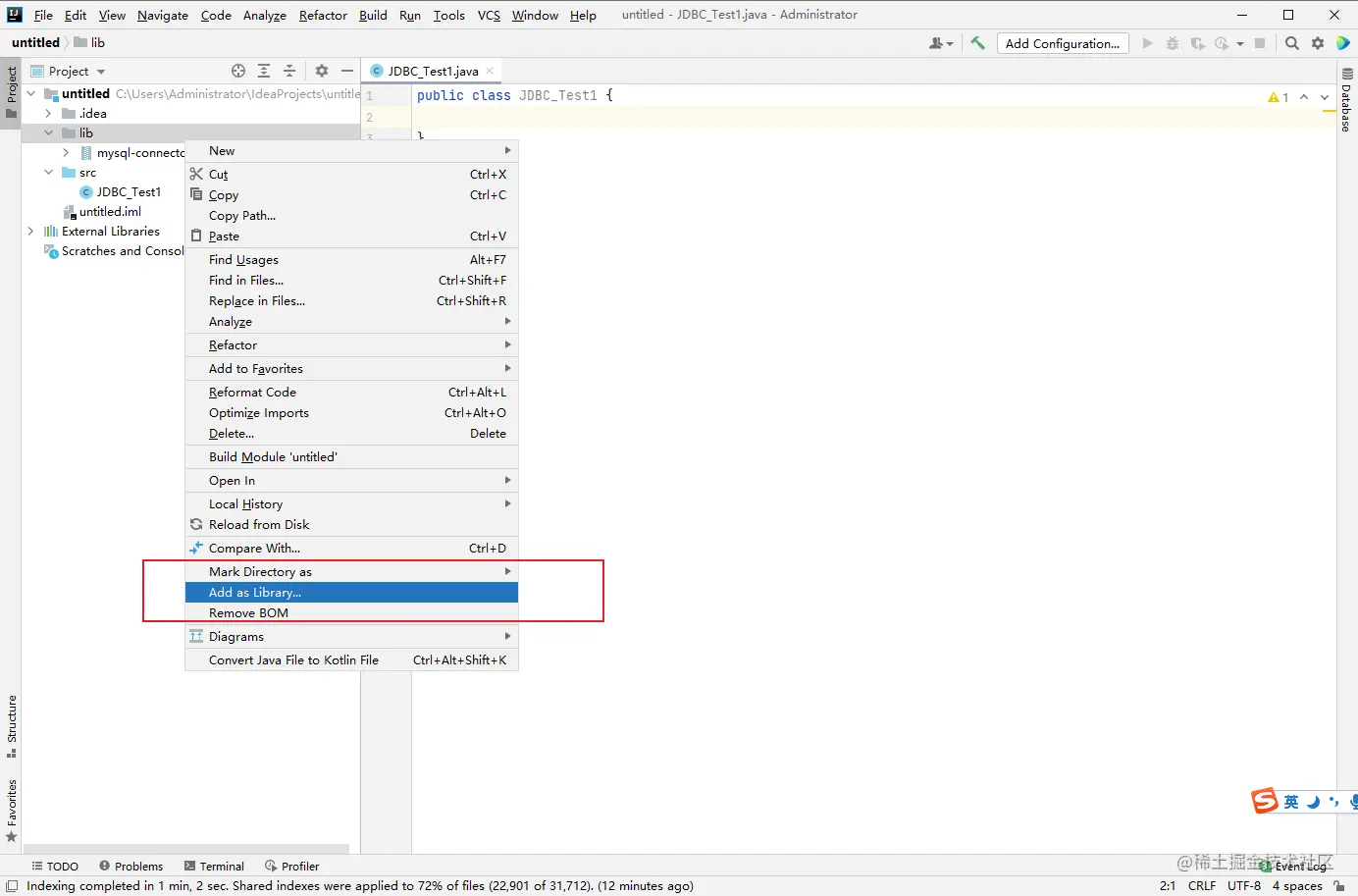The image size is (1358, 896).
Task: Click the Run arrow icon in toolbar
Action: (1147, 43)
